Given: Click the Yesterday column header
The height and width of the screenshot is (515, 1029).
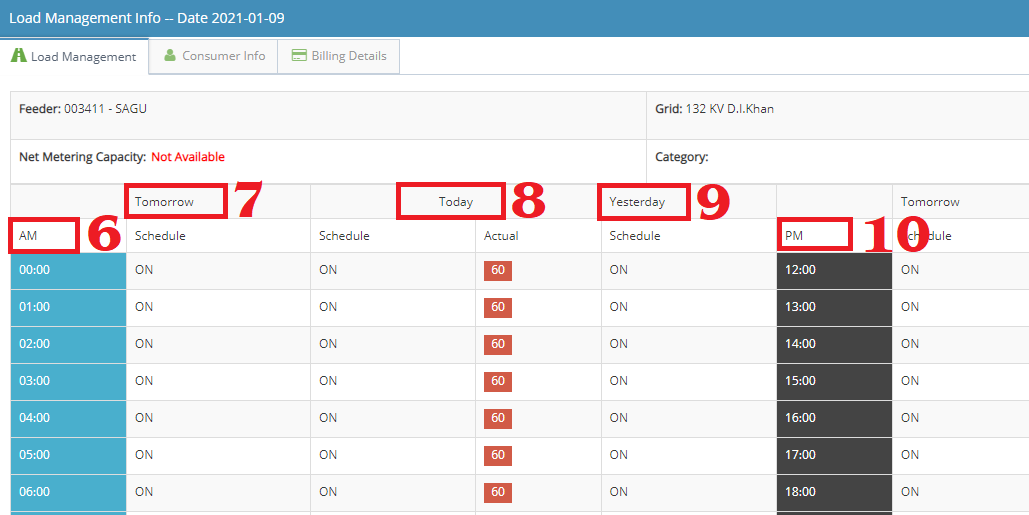Looking at the screenshot, I should point(637,202).
